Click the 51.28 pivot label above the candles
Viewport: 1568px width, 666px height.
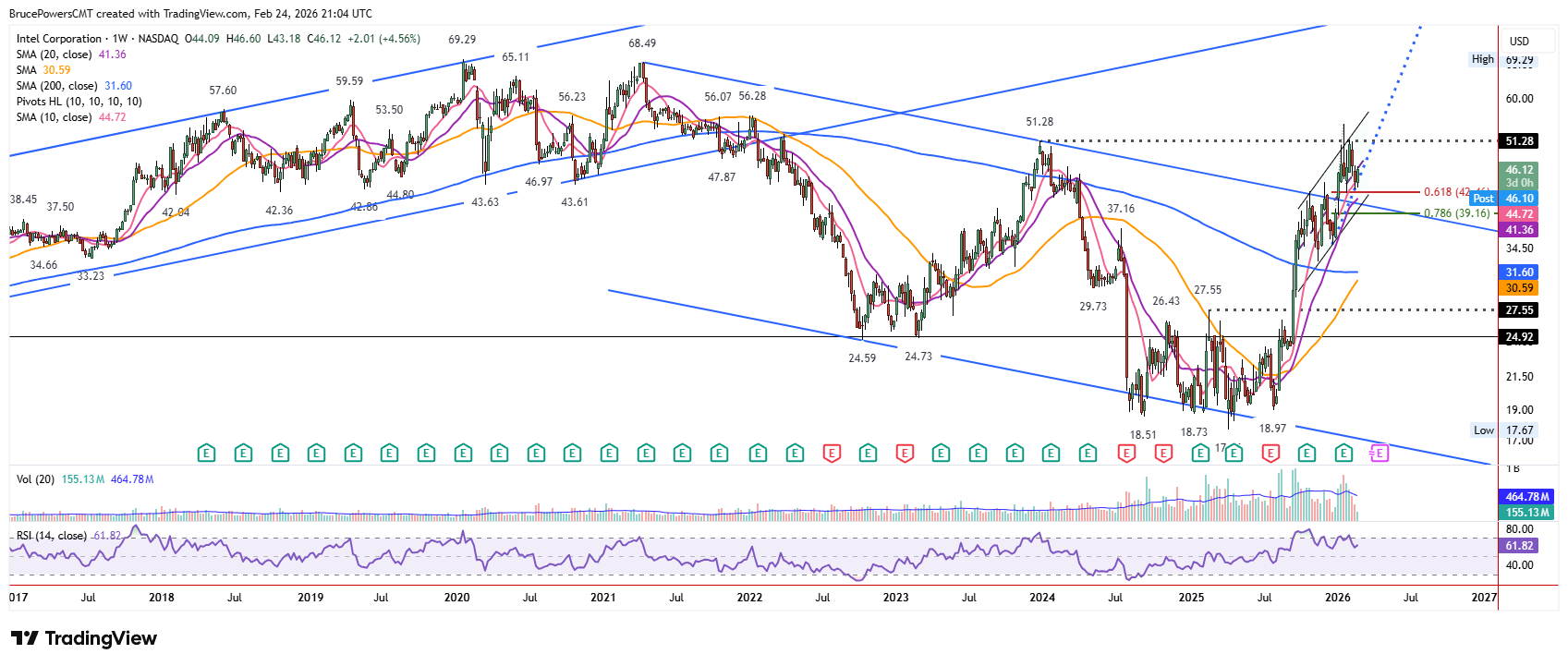pos(1039,122)
